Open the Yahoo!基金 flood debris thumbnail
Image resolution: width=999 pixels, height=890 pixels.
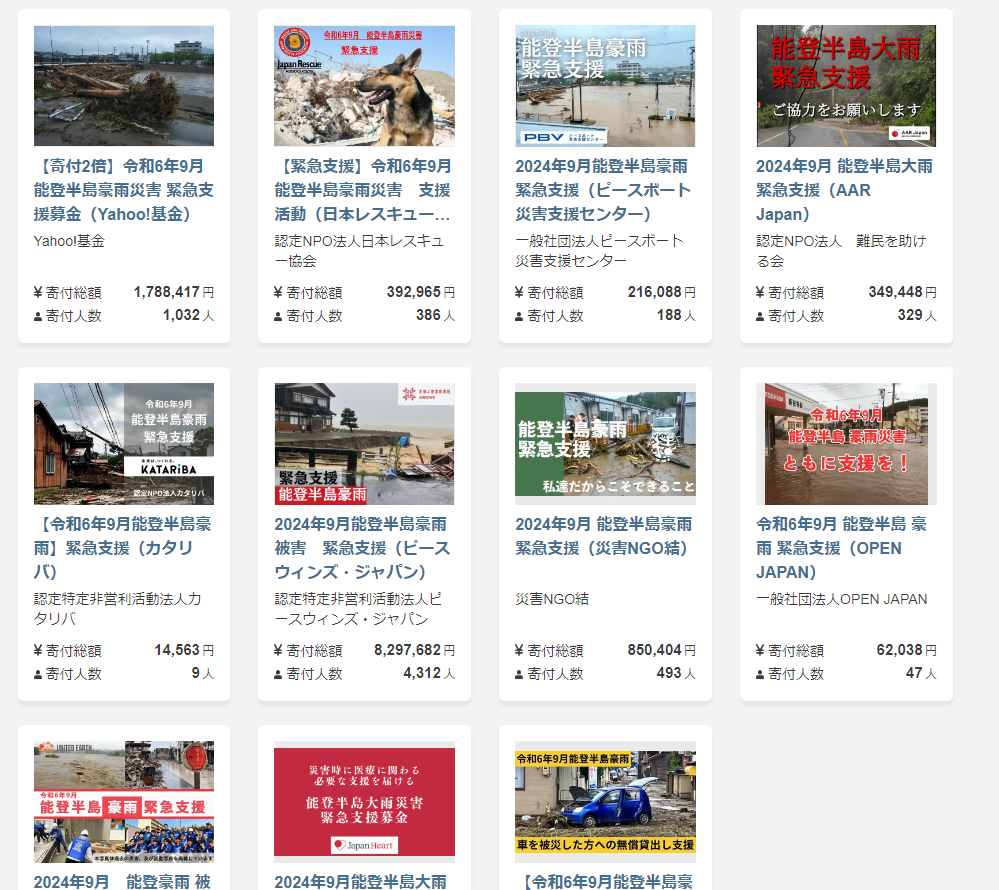124,86
